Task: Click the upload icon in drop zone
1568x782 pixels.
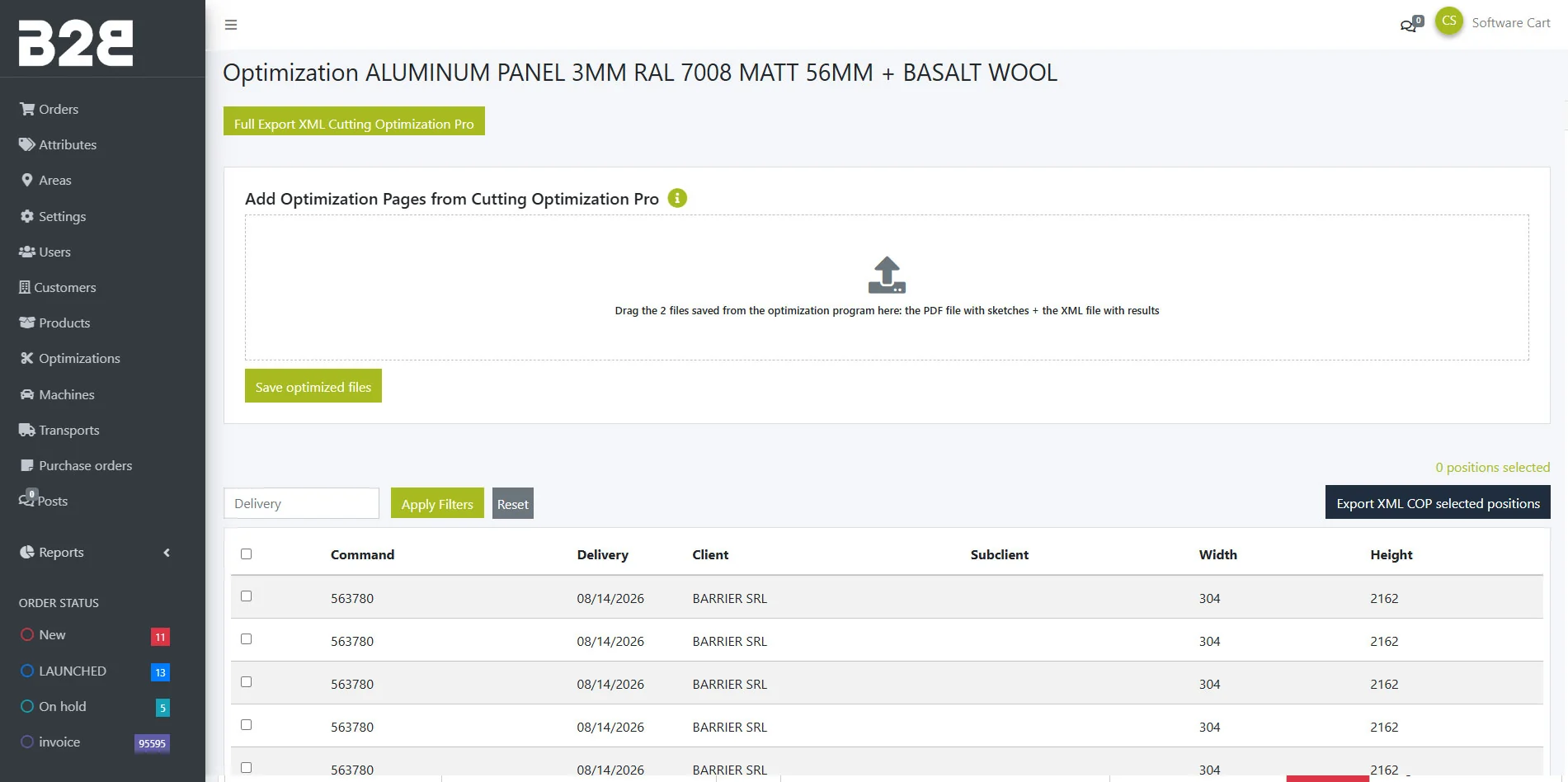Action: [887, 275]
